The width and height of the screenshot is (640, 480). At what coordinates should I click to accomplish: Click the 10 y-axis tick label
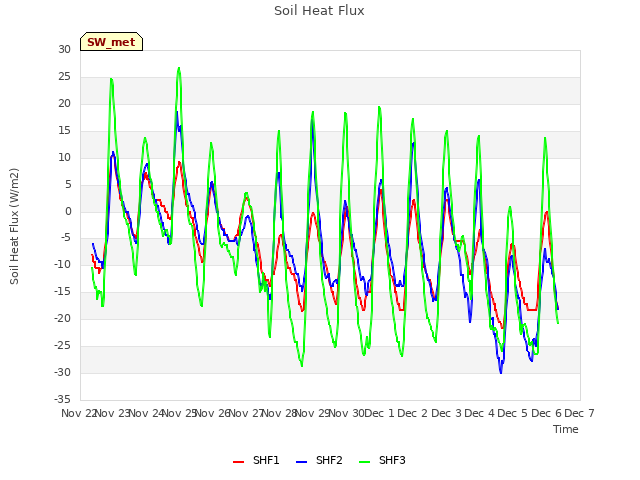click(64, 157)
